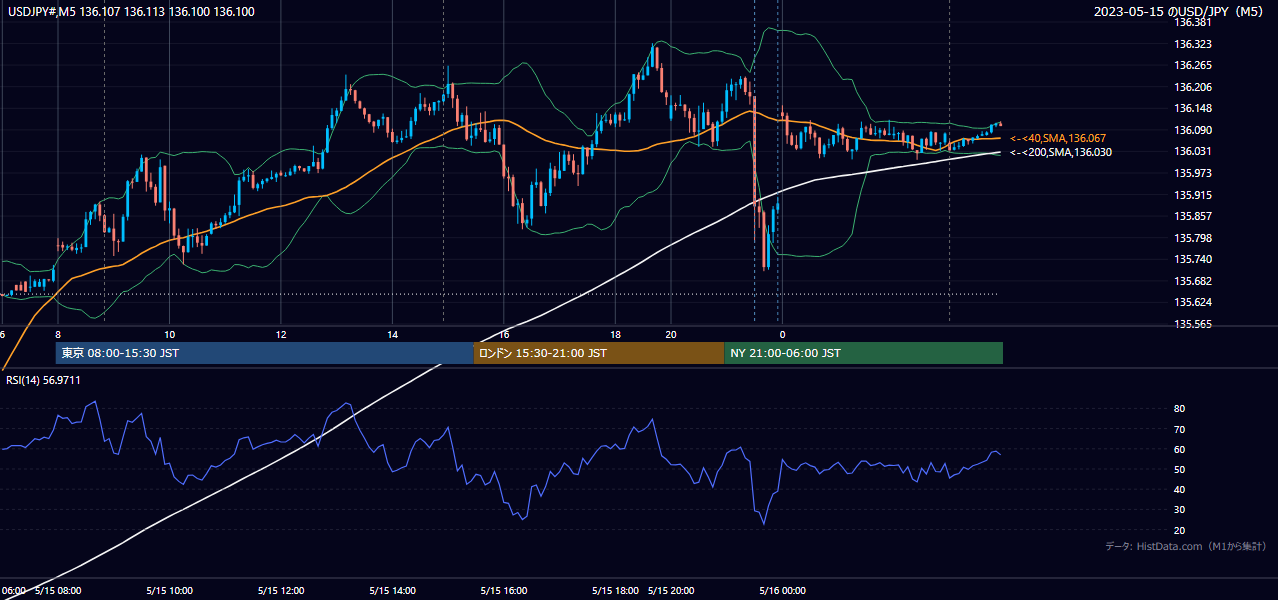
Task: Click bottom time label 5/15 10:00
Action: point(169,591)
